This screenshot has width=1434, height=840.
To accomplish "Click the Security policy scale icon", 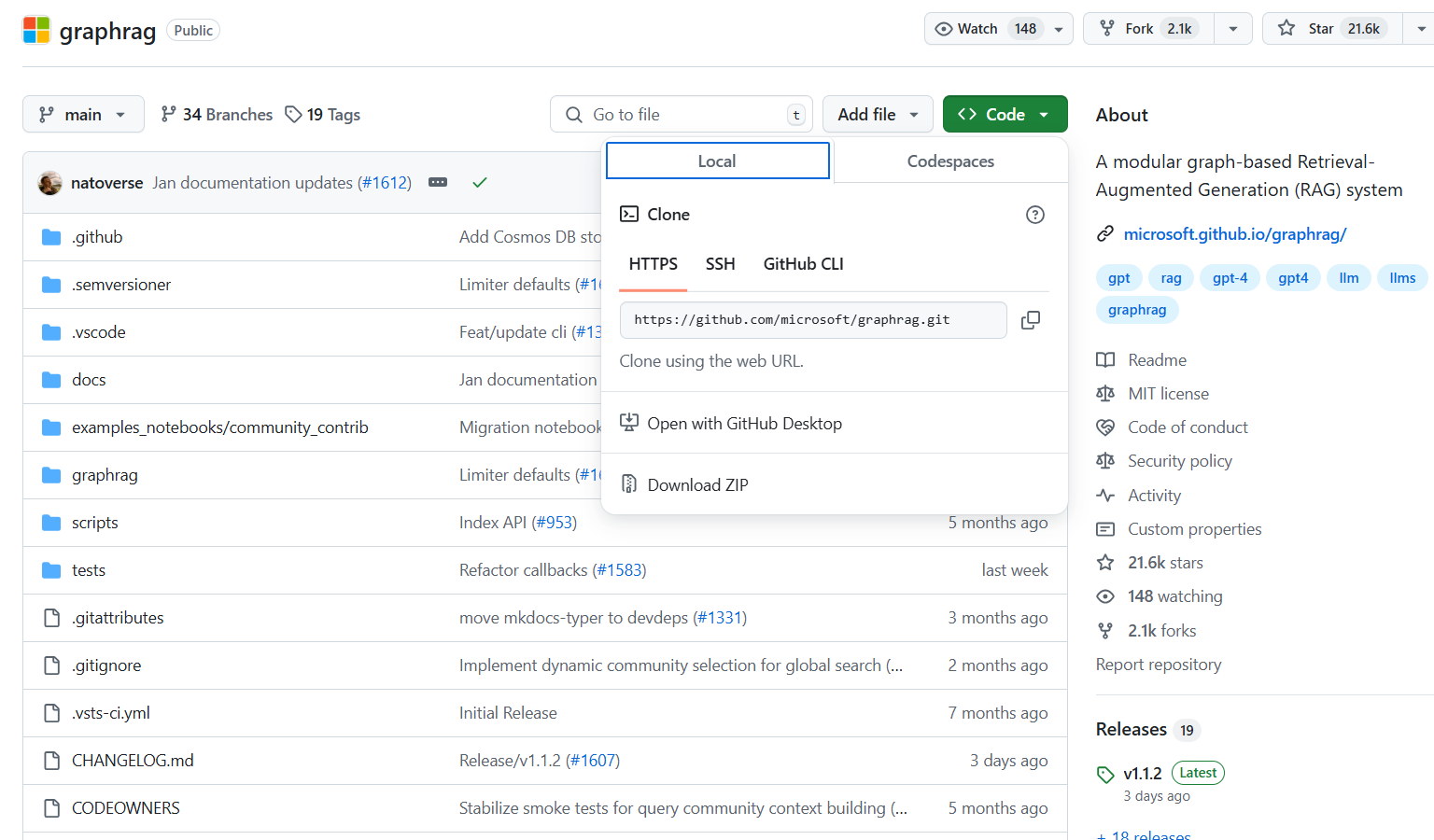I will [x=1105, y=461].
